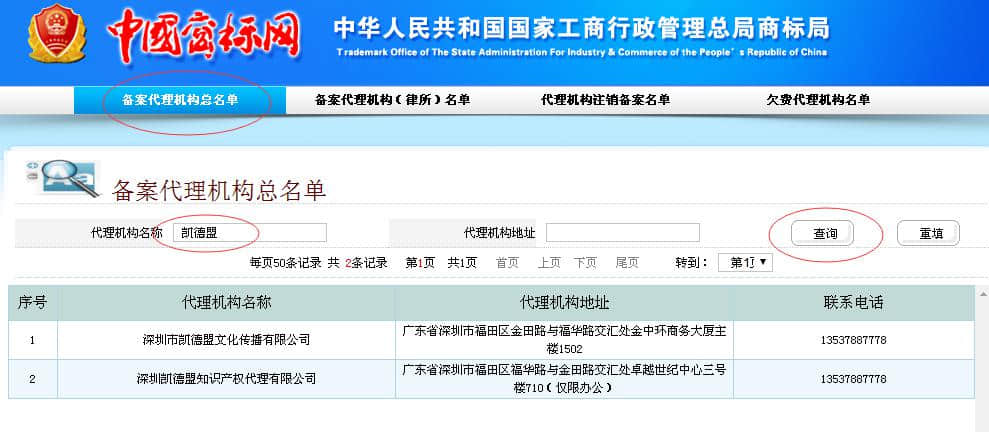This screenshot has width=989, height=432.
Task: Click the 代理机构名称 input field
Action: (x=248, y=233)
